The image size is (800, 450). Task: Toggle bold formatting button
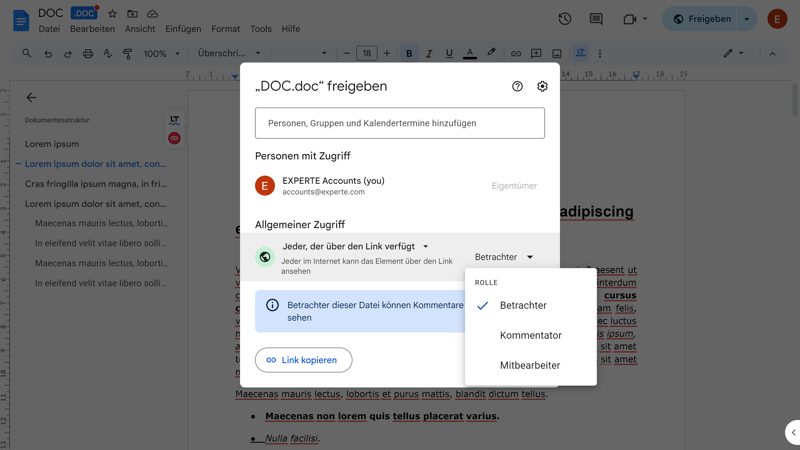coord(409,54)
